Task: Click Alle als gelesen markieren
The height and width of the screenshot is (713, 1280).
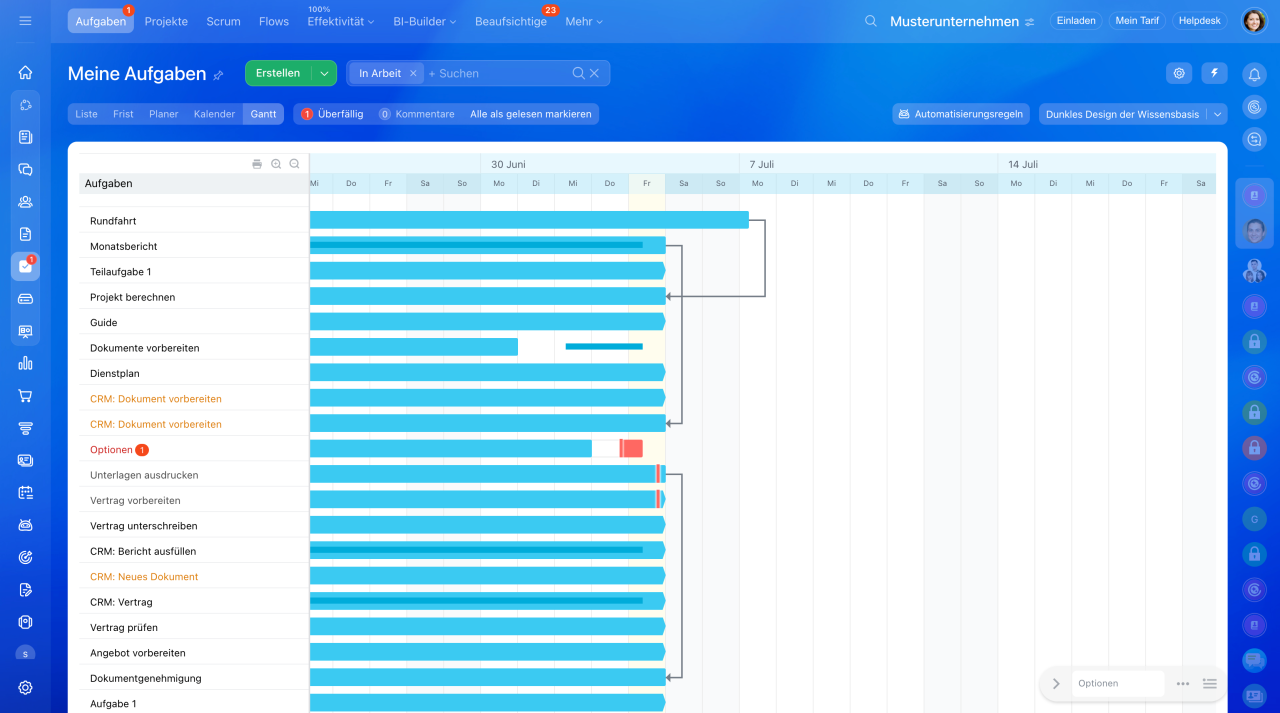Action: 531,114
